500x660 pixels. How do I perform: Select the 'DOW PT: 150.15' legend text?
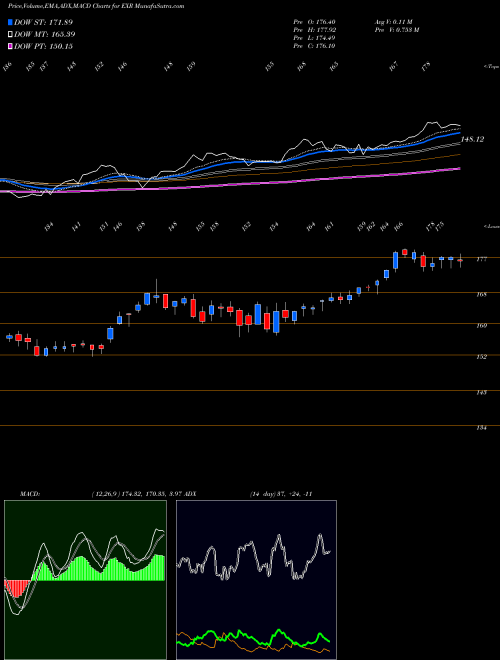pos(43,46)
